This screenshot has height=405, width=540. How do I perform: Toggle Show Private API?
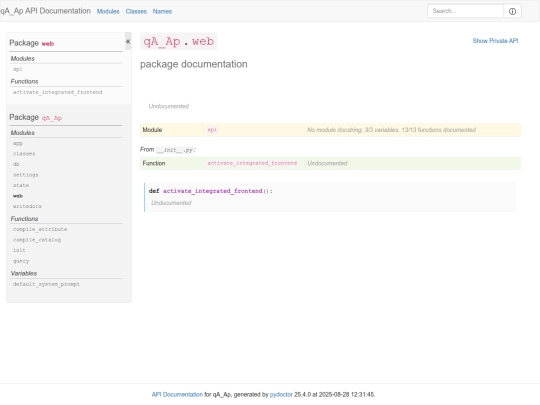(495, 41)
